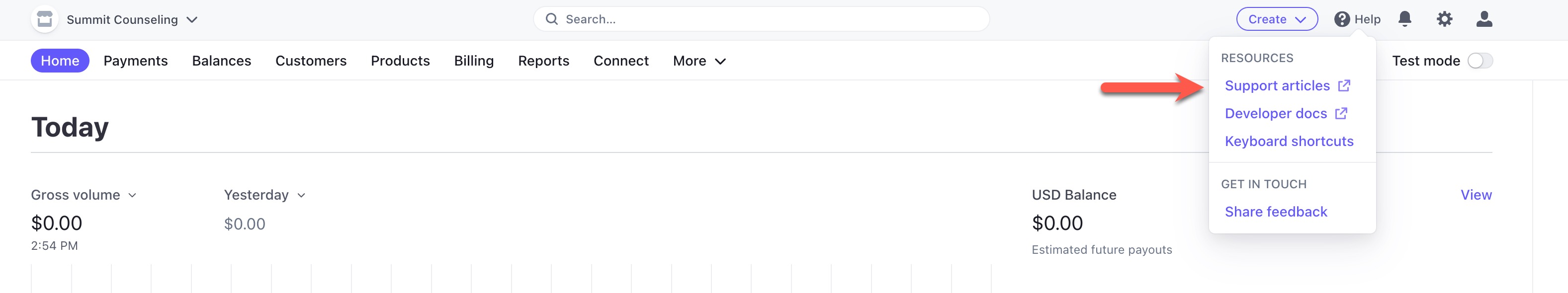Click the View link for USD Balance

click(1476, 195)
